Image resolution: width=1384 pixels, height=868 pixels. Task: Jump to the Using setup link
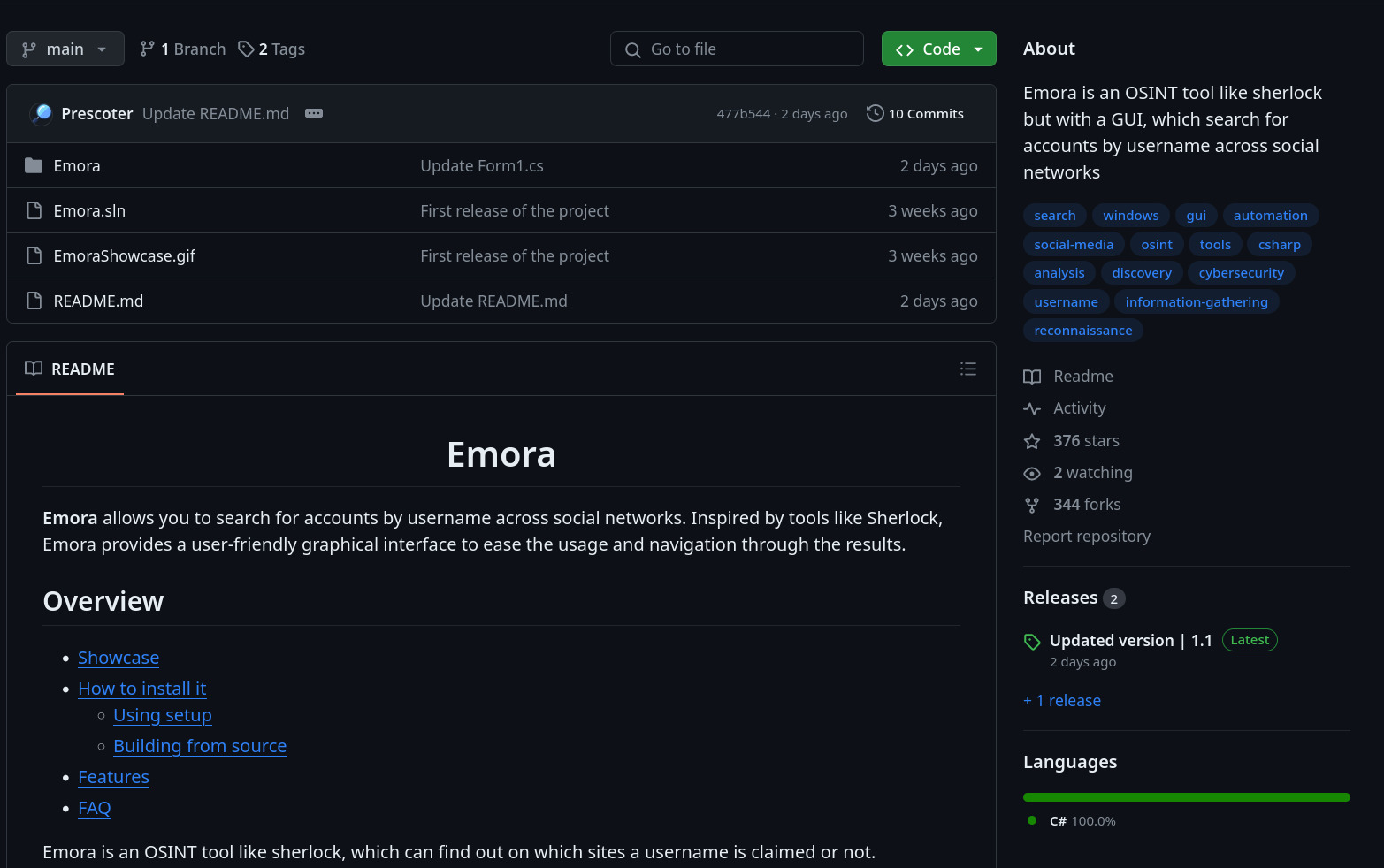(163, 715)
